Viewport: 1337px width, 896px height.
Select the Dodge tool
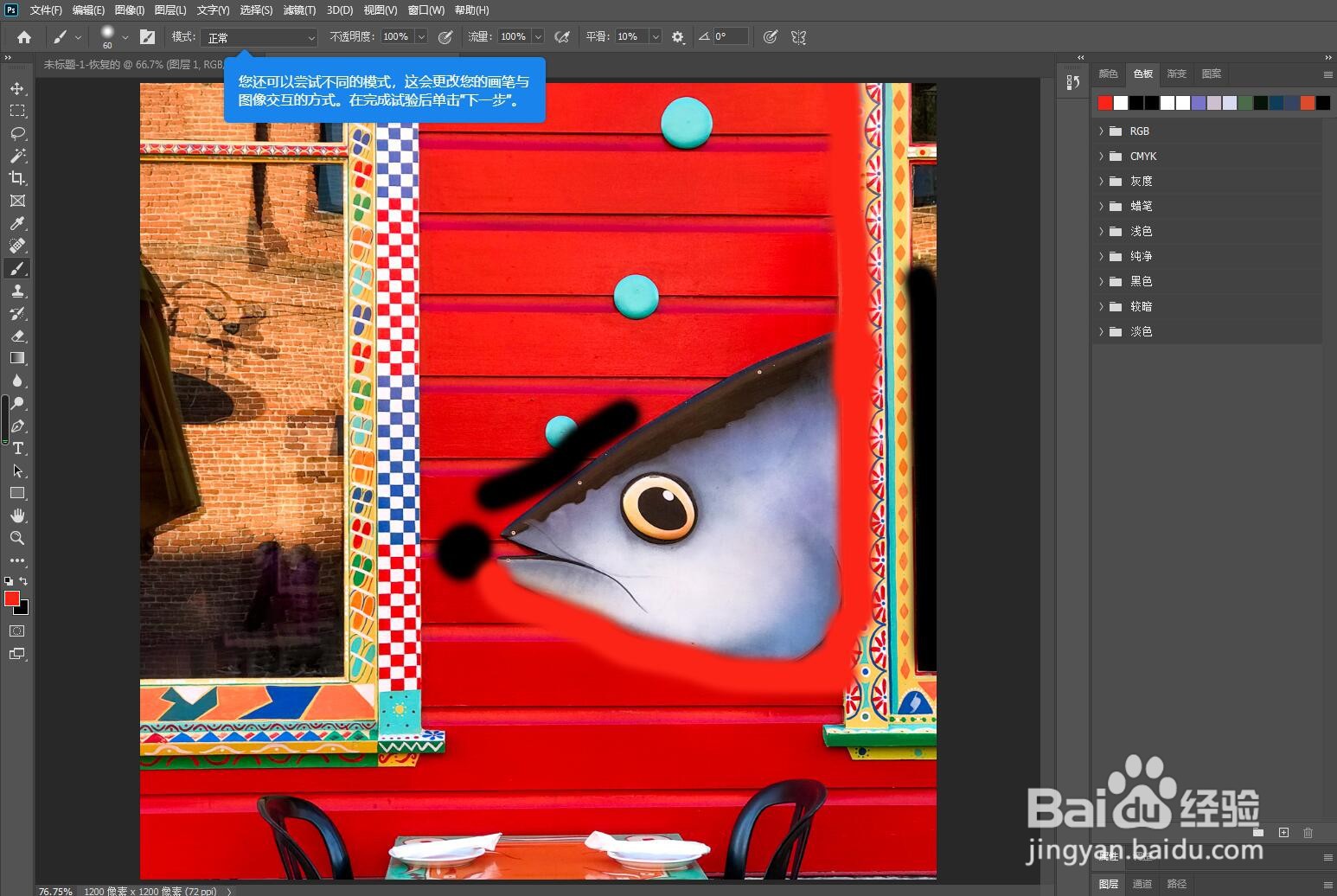tap(17, 403)
